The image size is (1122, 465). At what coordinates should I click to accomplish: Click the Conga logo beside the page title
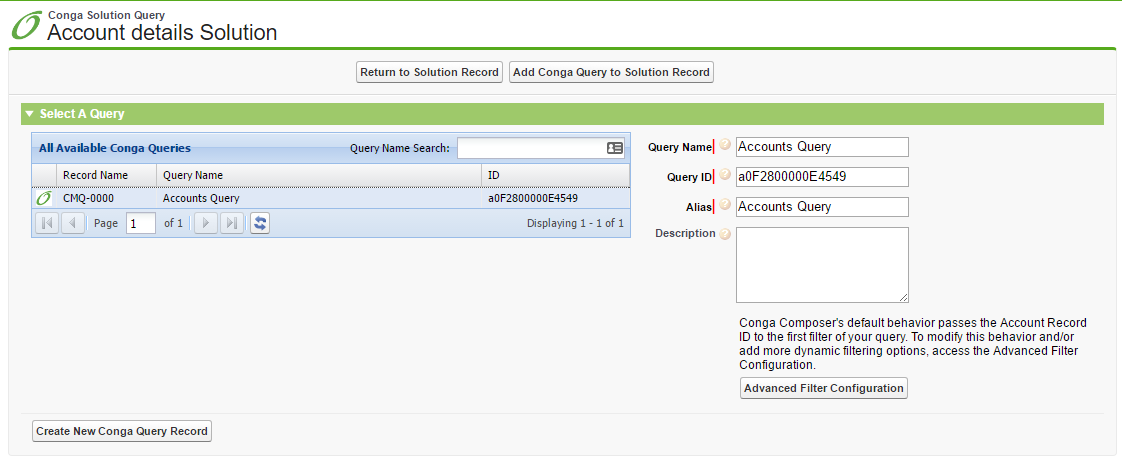pyautogui.click(x=27, y=26)
